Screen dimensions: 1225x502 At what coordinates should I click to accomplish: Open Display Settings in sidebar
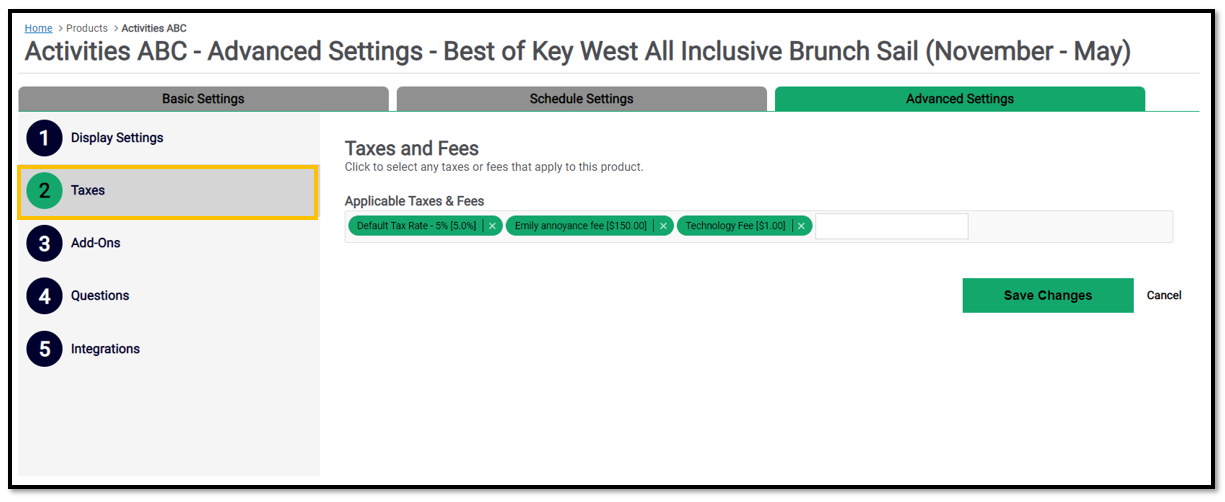click(117, 138)
